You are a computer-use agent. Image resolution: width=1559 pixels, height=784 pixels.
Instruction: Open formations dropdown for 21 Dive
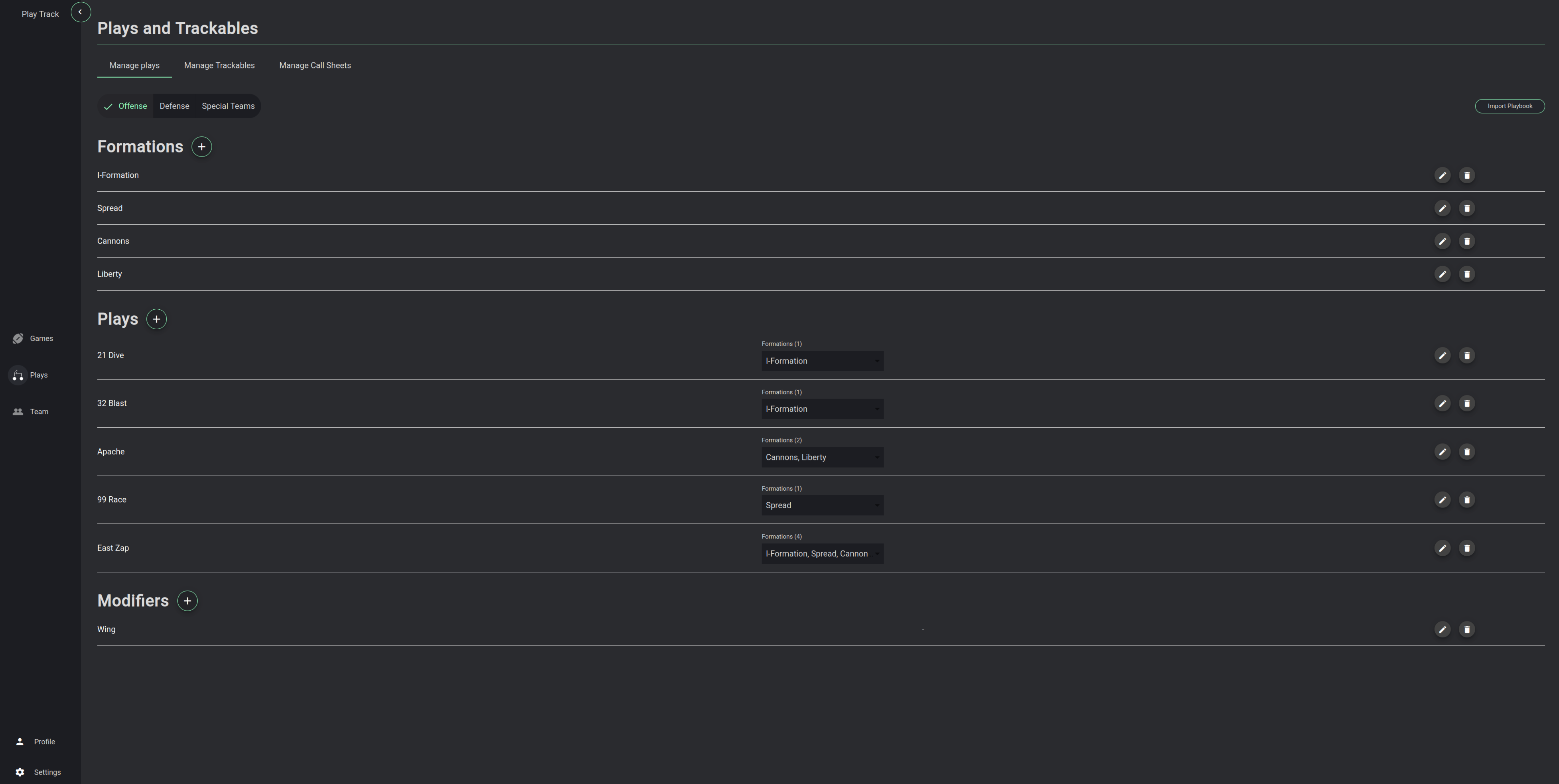click(x=823, y=361)
